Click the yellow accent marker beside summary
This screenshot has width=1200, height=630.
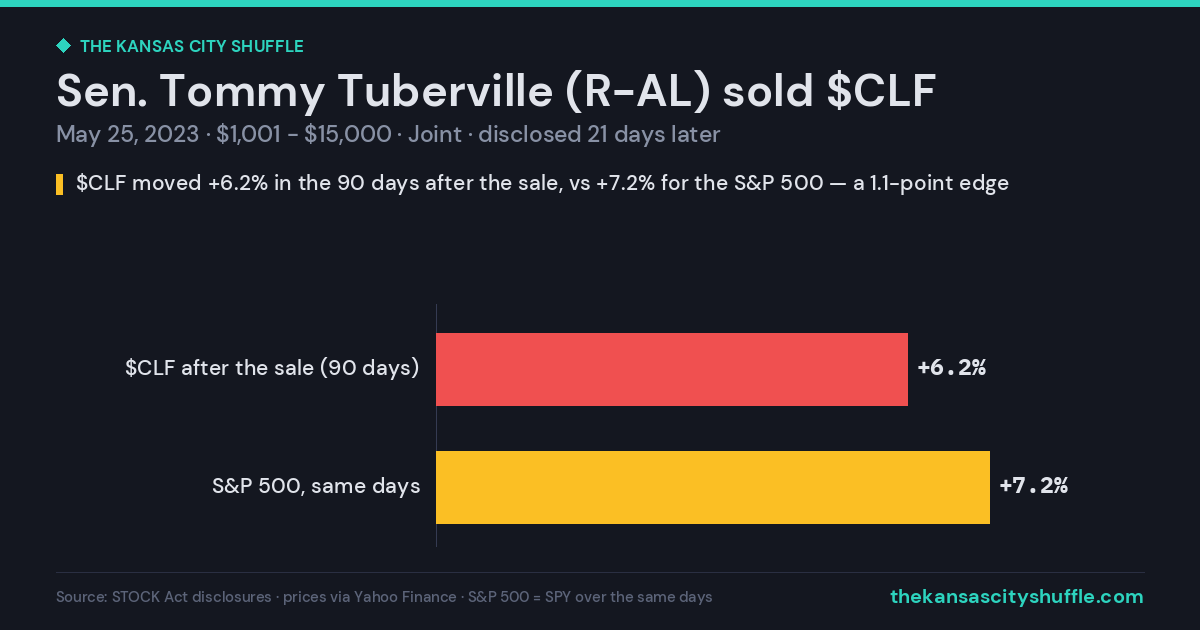[x=59, y=184]
